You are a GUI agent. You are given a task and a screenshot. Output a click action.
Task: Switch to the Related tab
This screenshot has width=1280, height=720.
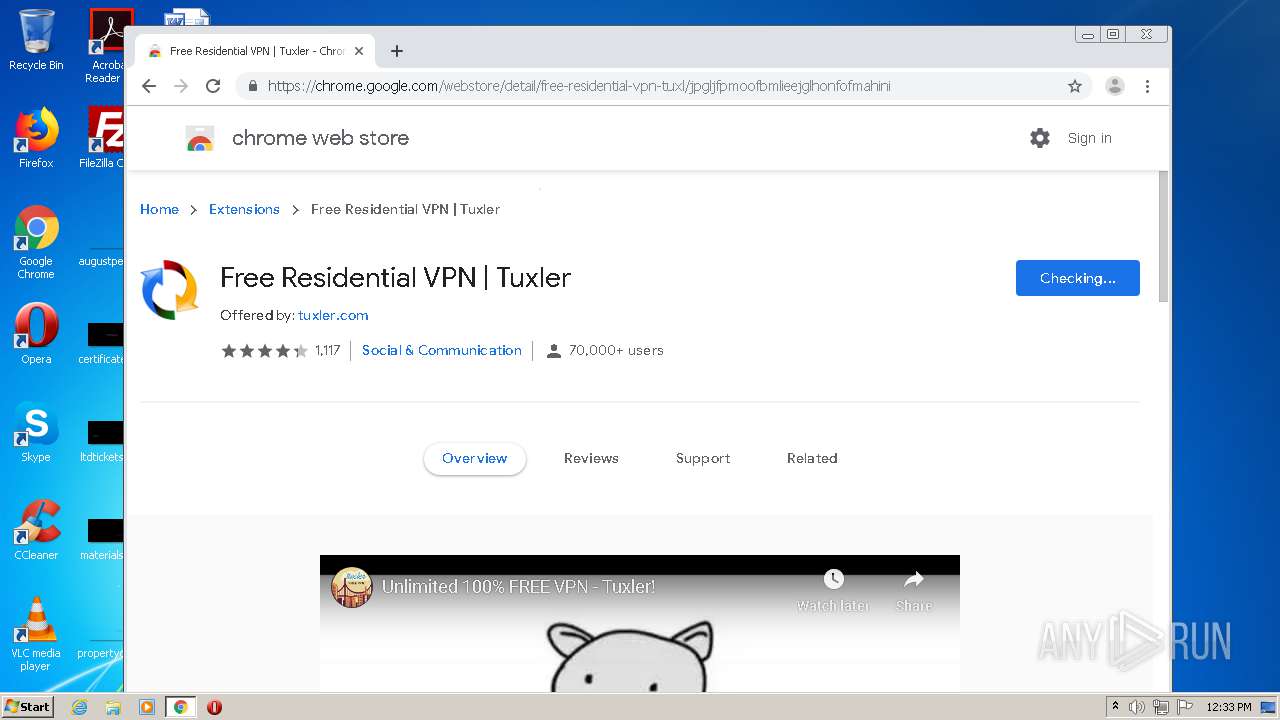[812, 458]
